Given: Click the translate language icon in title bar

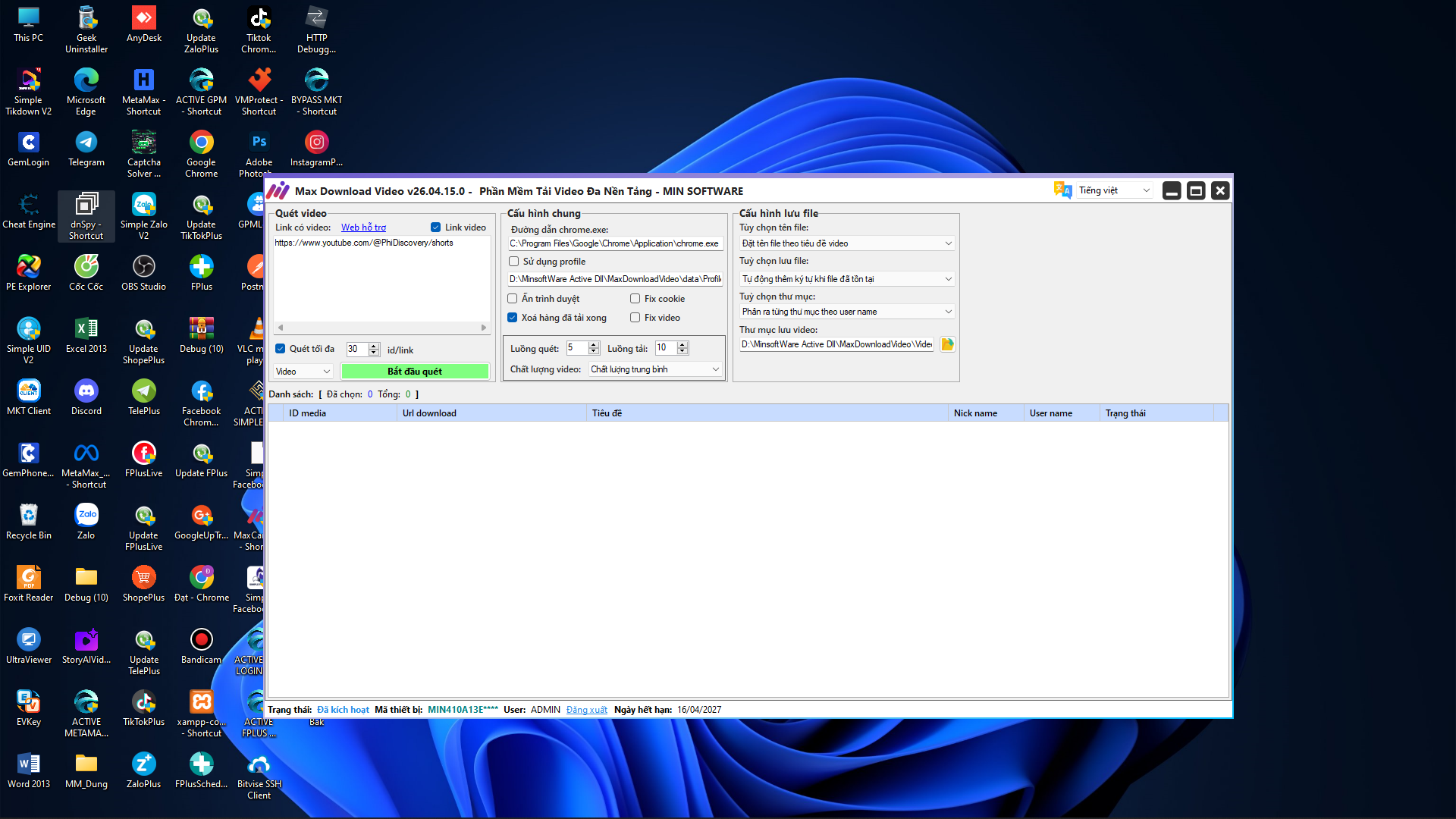Looking at the screenshot, I should 1062,190.
